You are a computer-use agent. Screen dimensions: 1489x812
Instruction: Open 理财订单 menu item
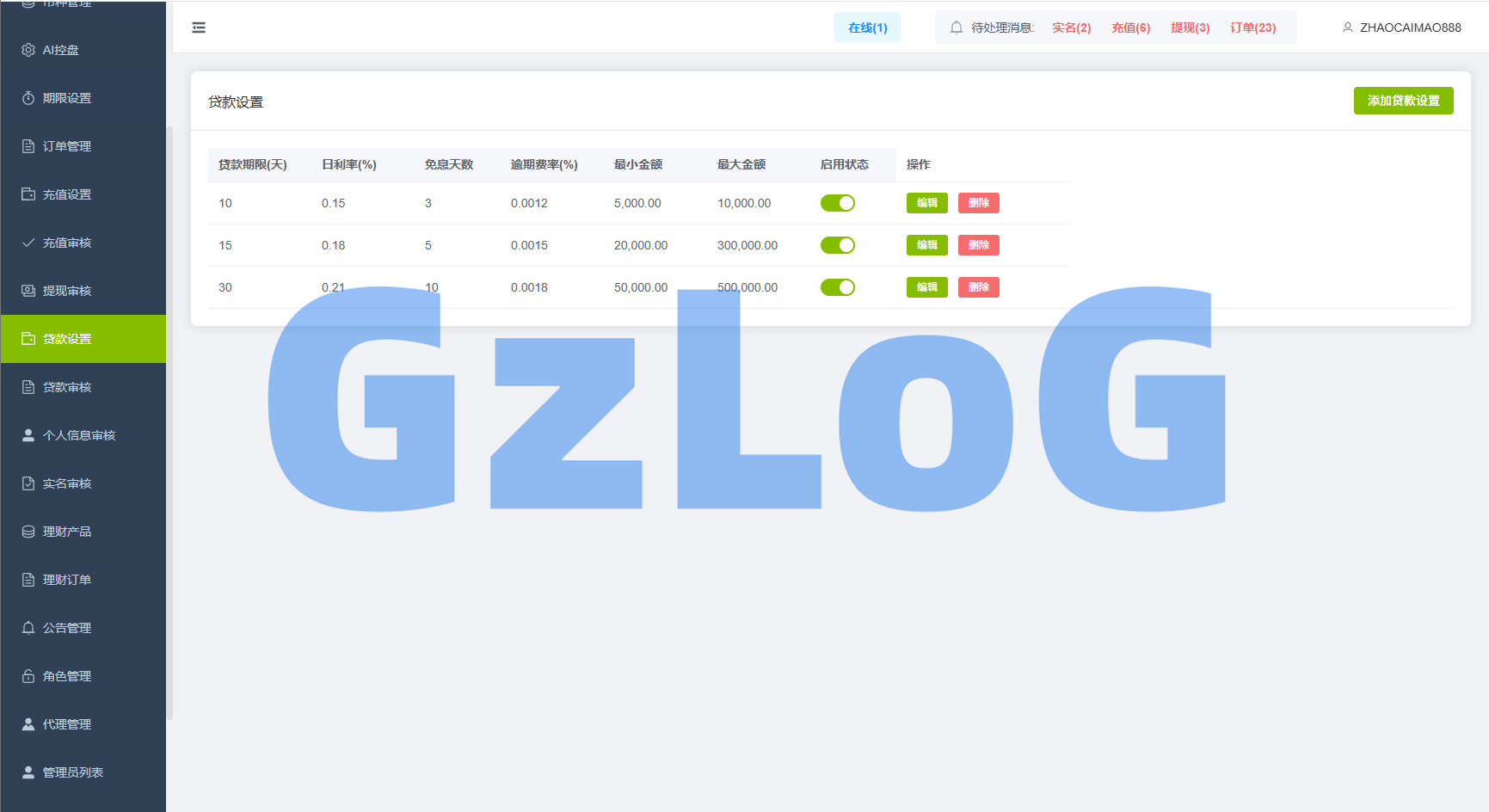[x=83, y=580]
